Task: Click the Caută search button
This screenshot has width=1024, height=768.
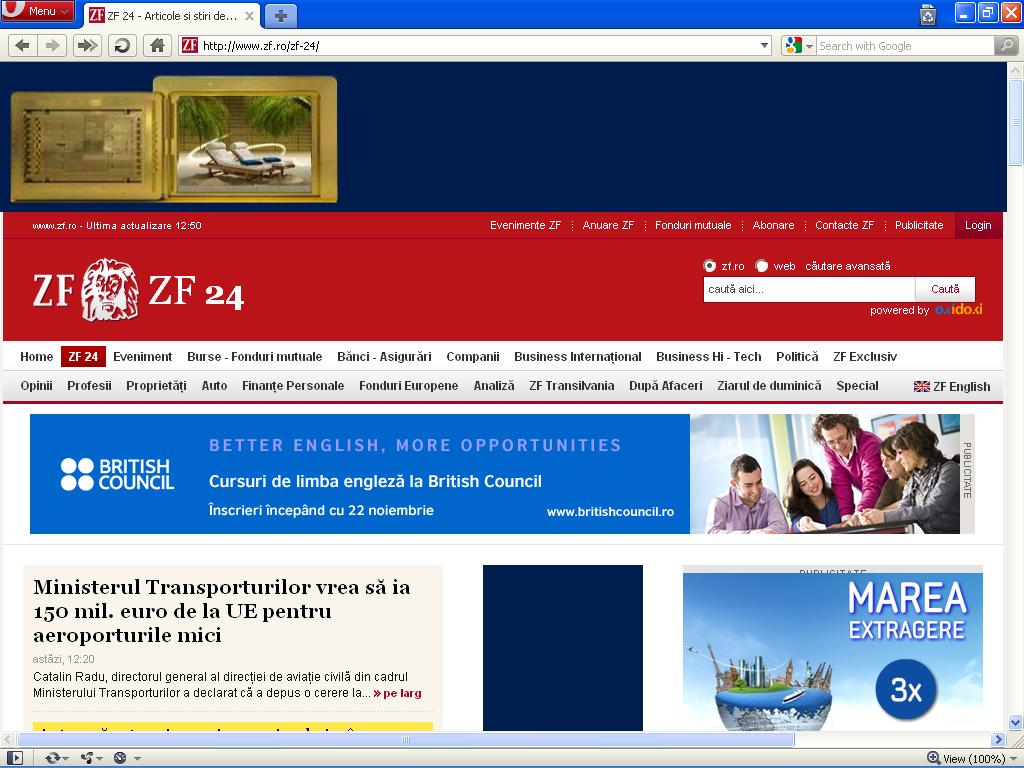Action: [x=945, y=289]
